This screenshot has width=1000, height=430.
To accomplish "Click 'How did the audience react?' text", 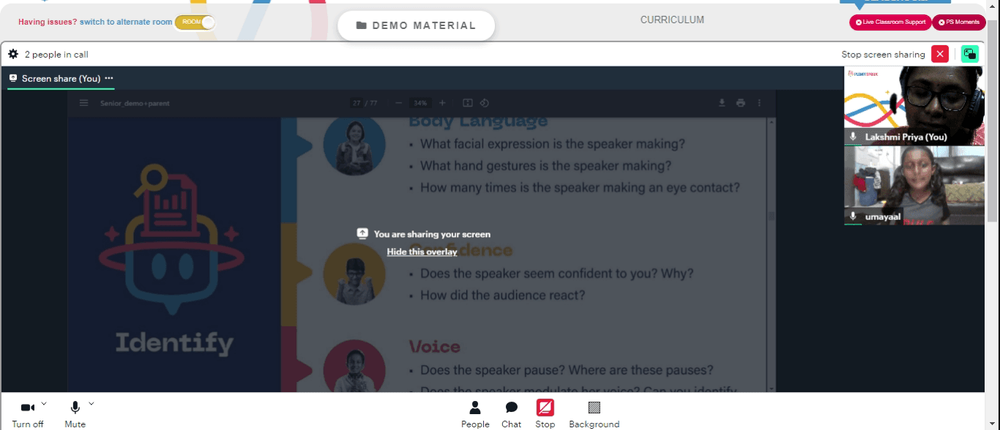I will 503,295.
